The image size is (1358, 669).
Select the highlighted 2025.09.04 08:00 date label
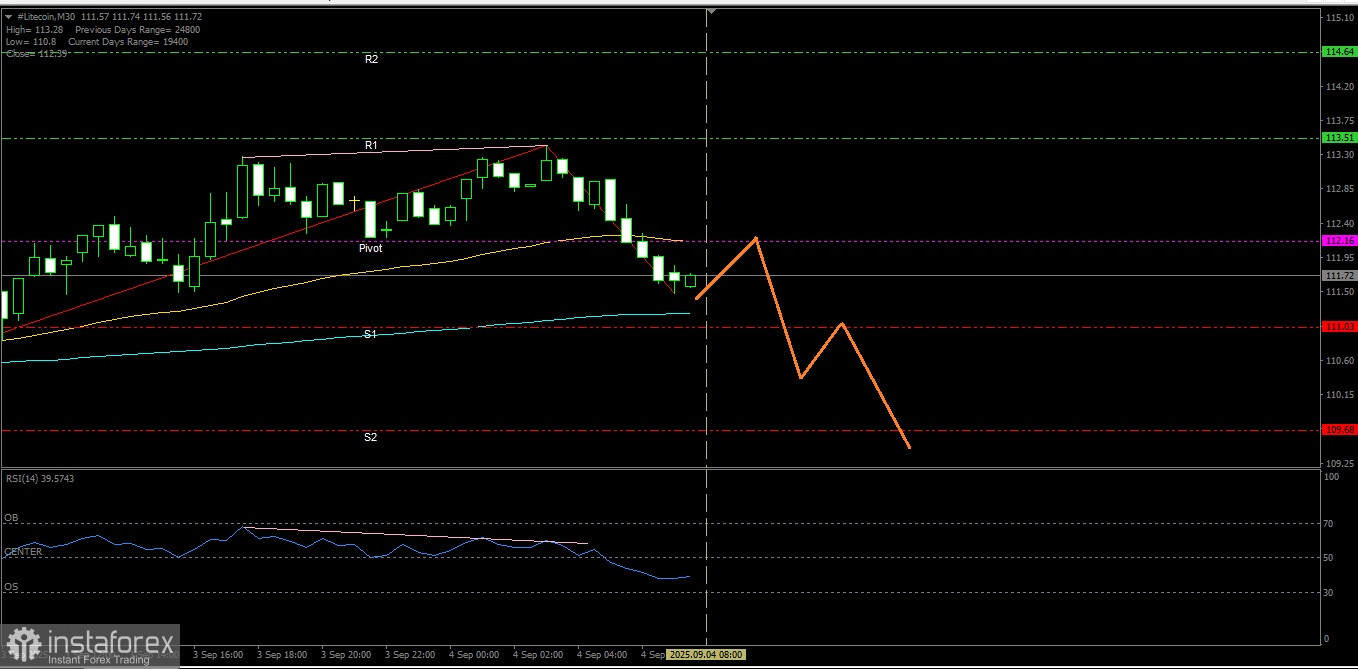point(706,654)
